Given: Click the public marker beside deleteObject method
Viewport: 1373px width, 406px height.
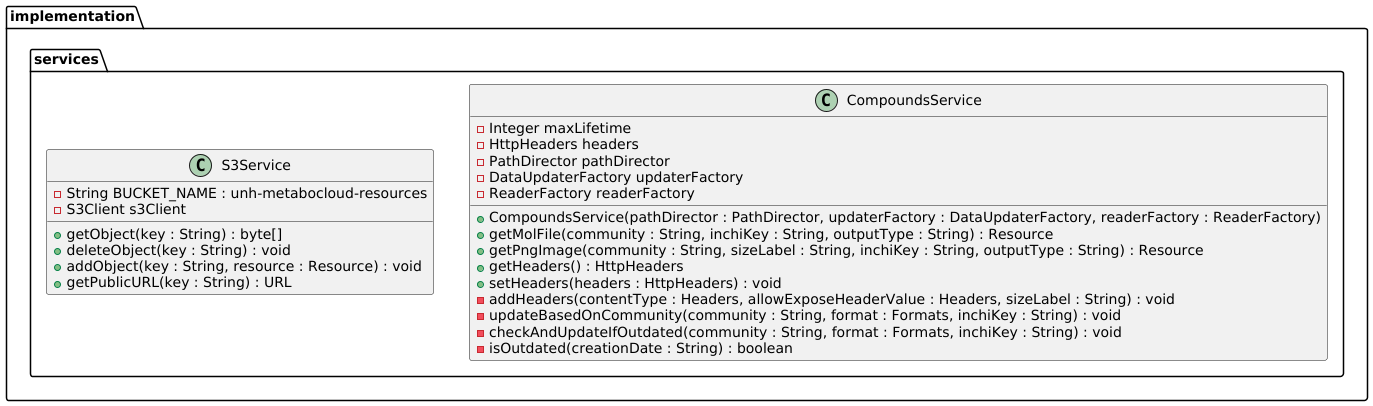Looking at the screenshot, I should [x=57, y=251].
